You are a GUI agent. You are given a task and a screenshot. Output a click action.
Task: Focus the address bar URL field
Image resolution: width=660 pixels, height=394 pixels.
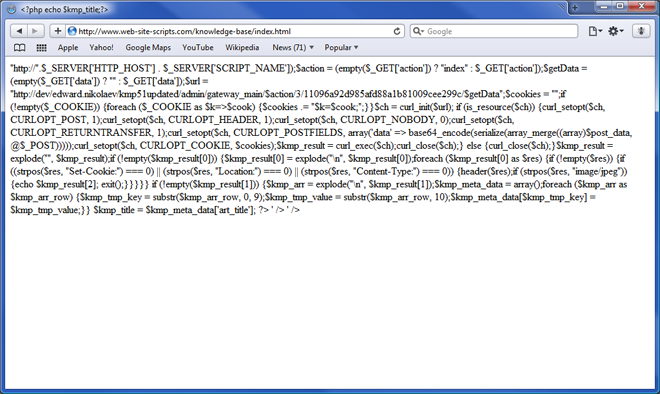pos(234,31)
